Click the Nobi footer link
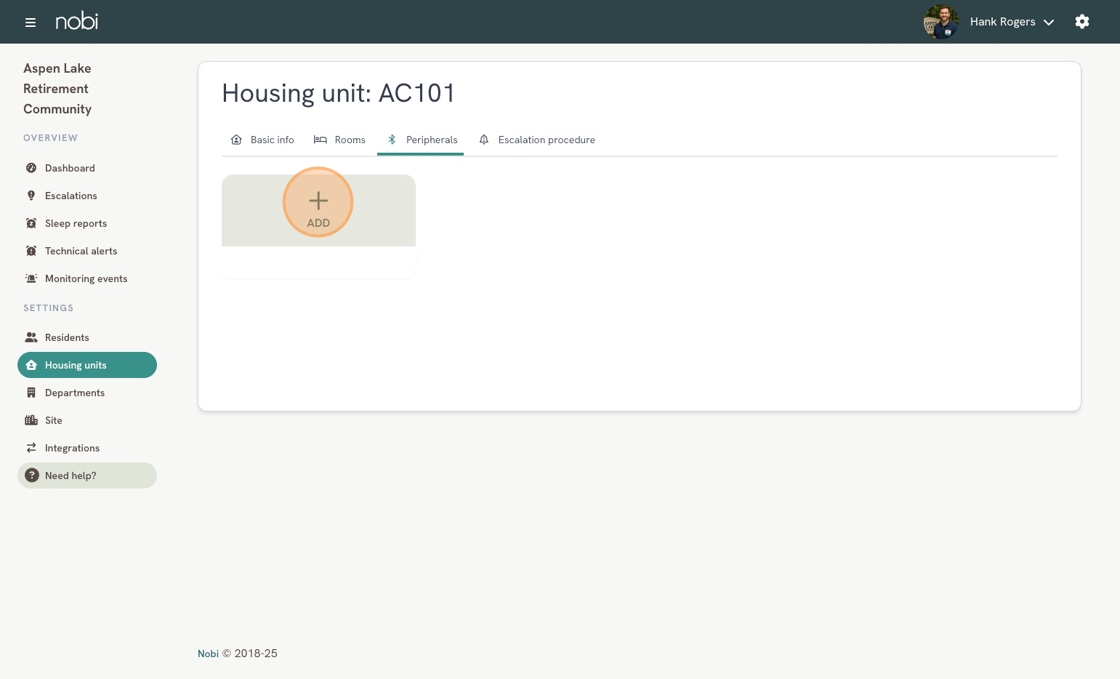 pos(208,654)
